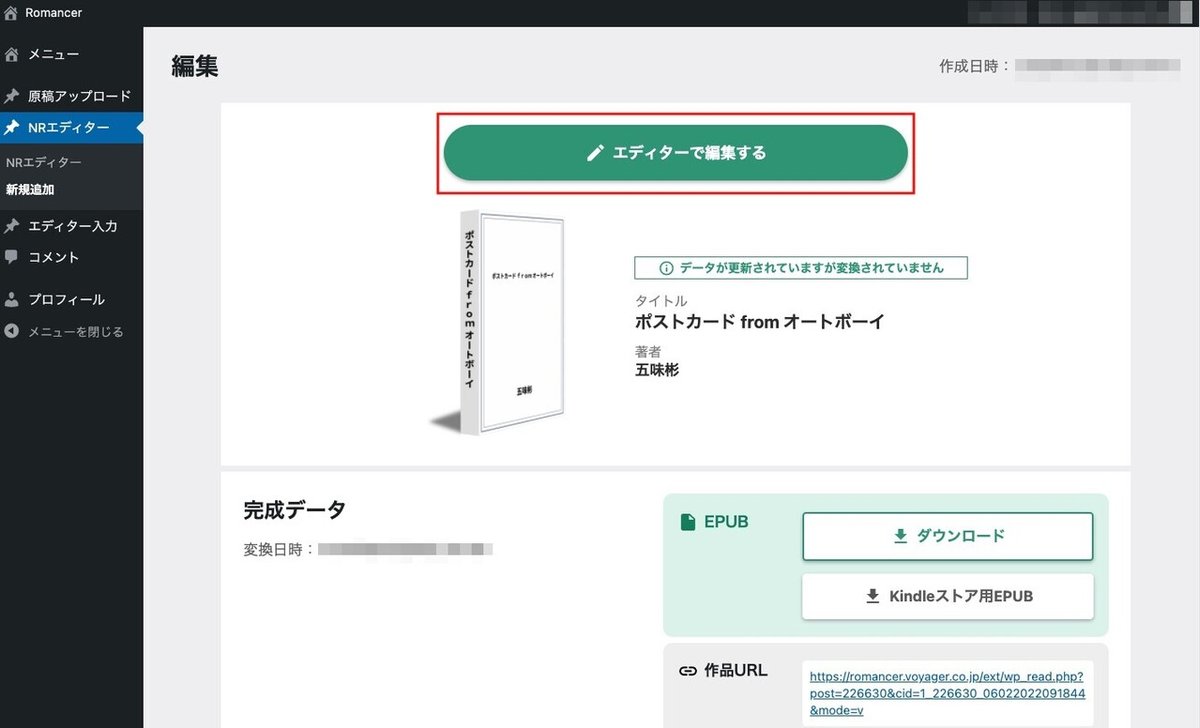Click the download arrow icon on Kindleストア用EPUB
This screenshot has width=1200, height=728.
(x=869, y=596)
